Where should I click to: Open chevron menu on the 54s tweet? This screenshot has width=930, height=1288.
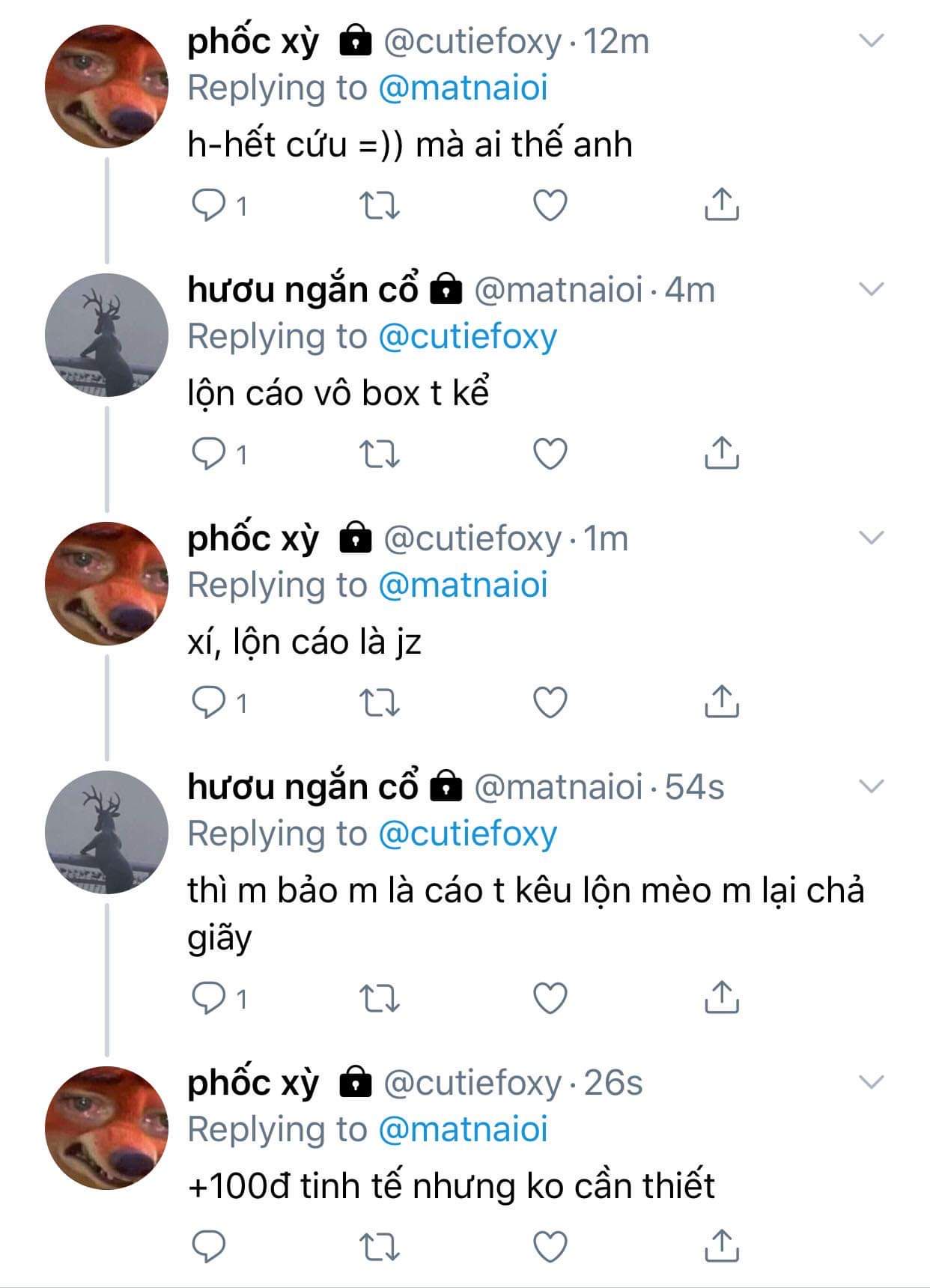(x=871, y=786)
